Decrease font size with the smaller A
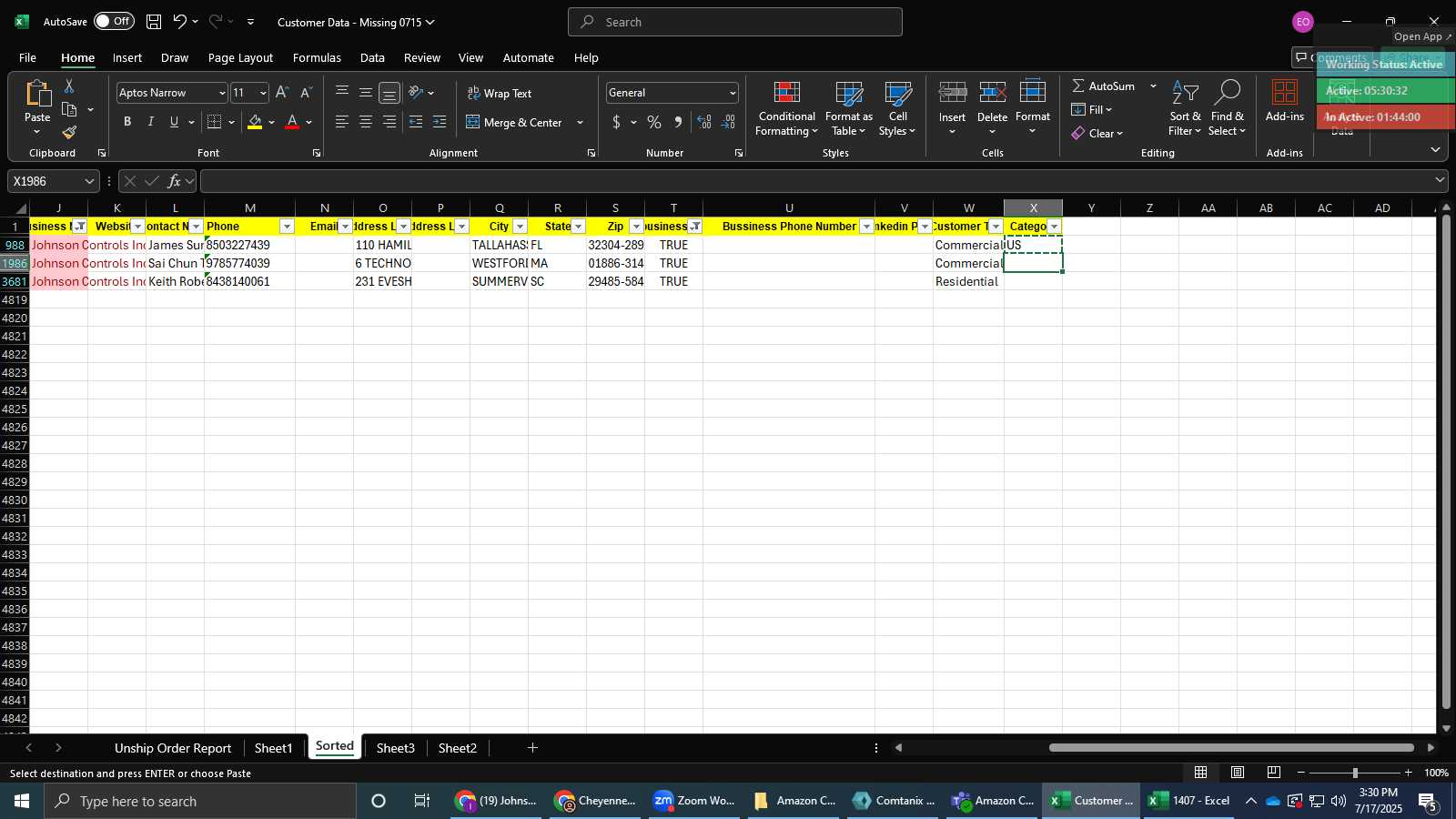 (x=306, y=93)
